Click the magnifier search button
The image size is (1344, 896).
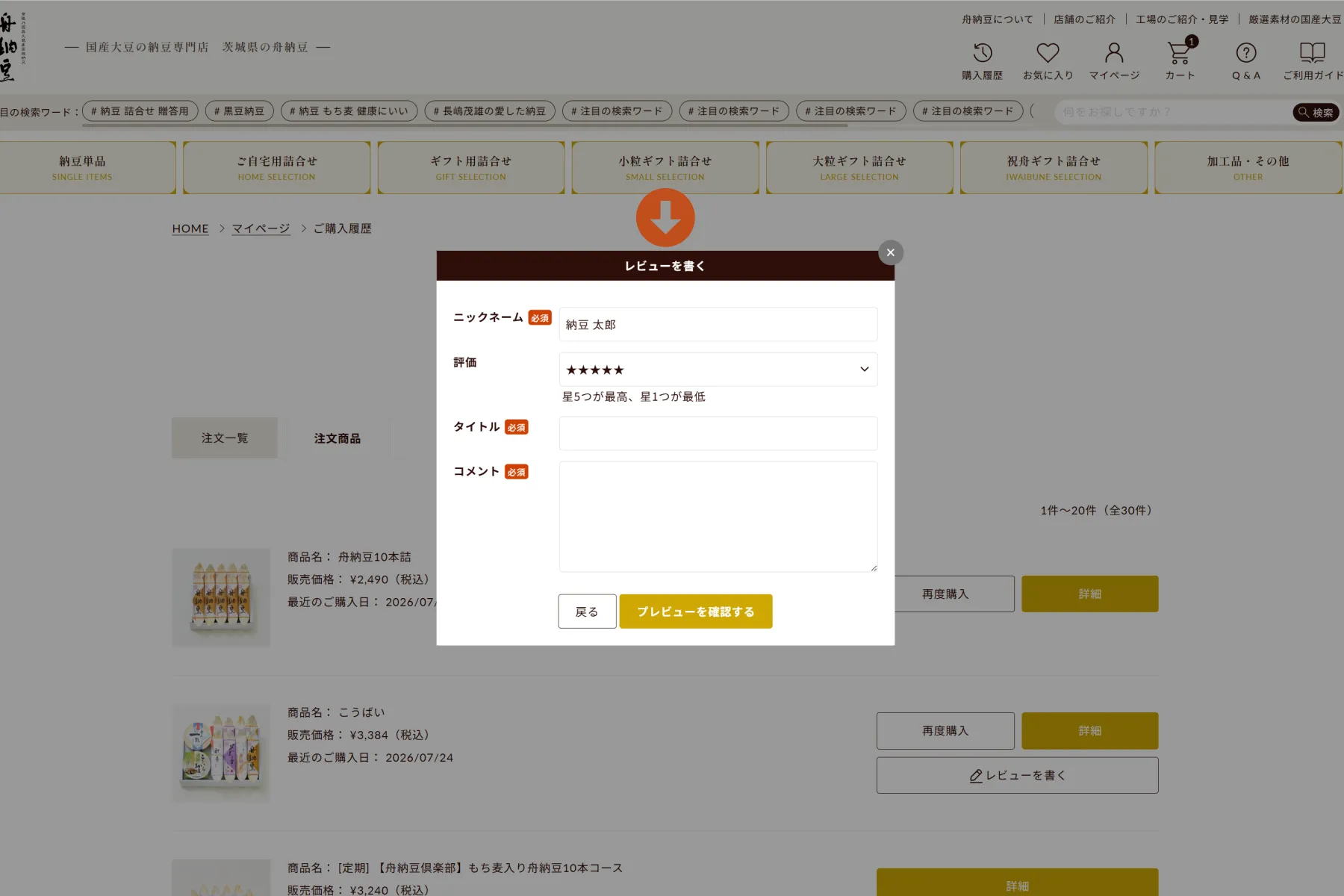(1316, 112)
